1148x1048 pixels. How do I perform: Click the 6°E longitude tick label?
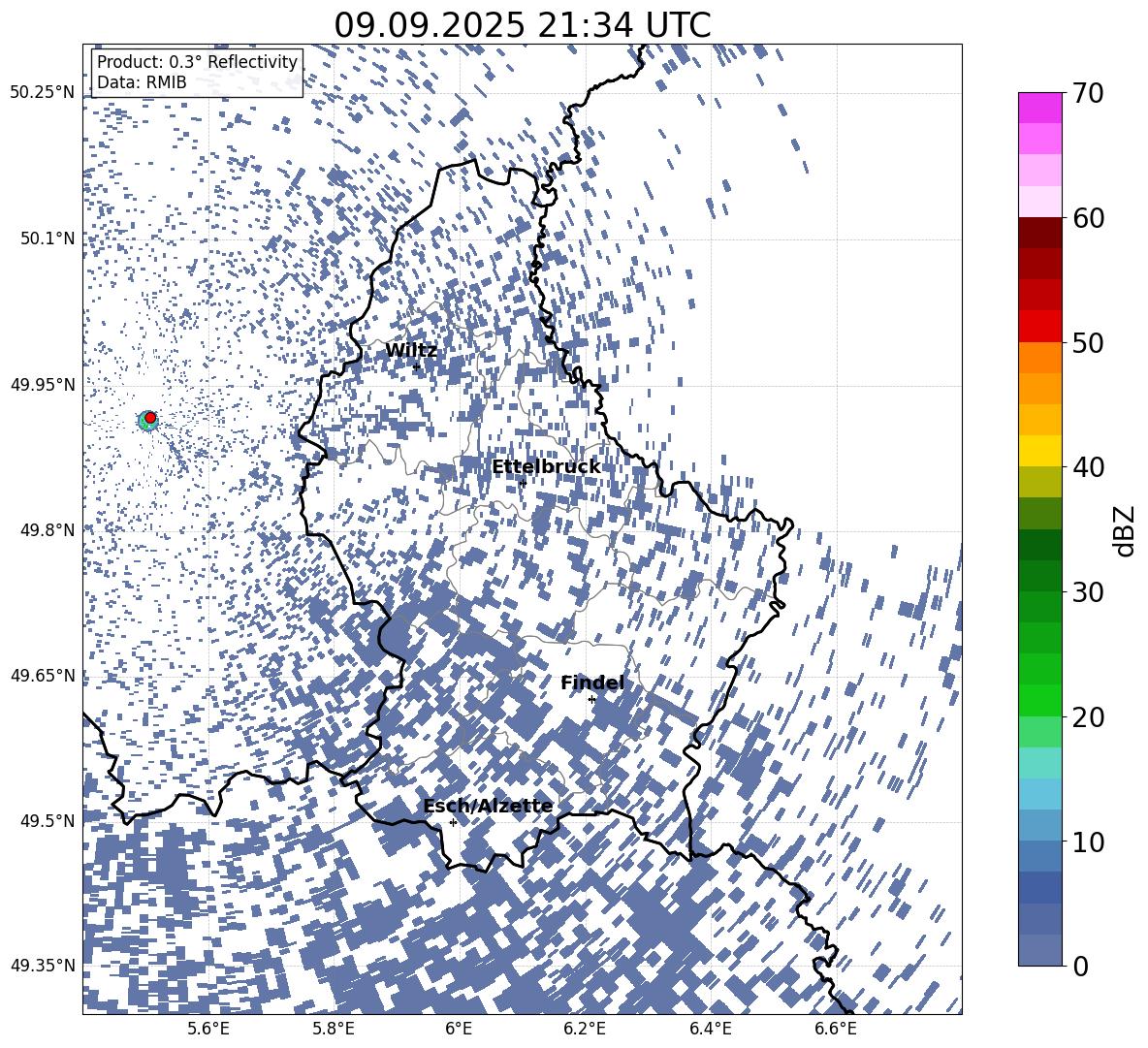pyautogui.click(x=459, y=1029)
